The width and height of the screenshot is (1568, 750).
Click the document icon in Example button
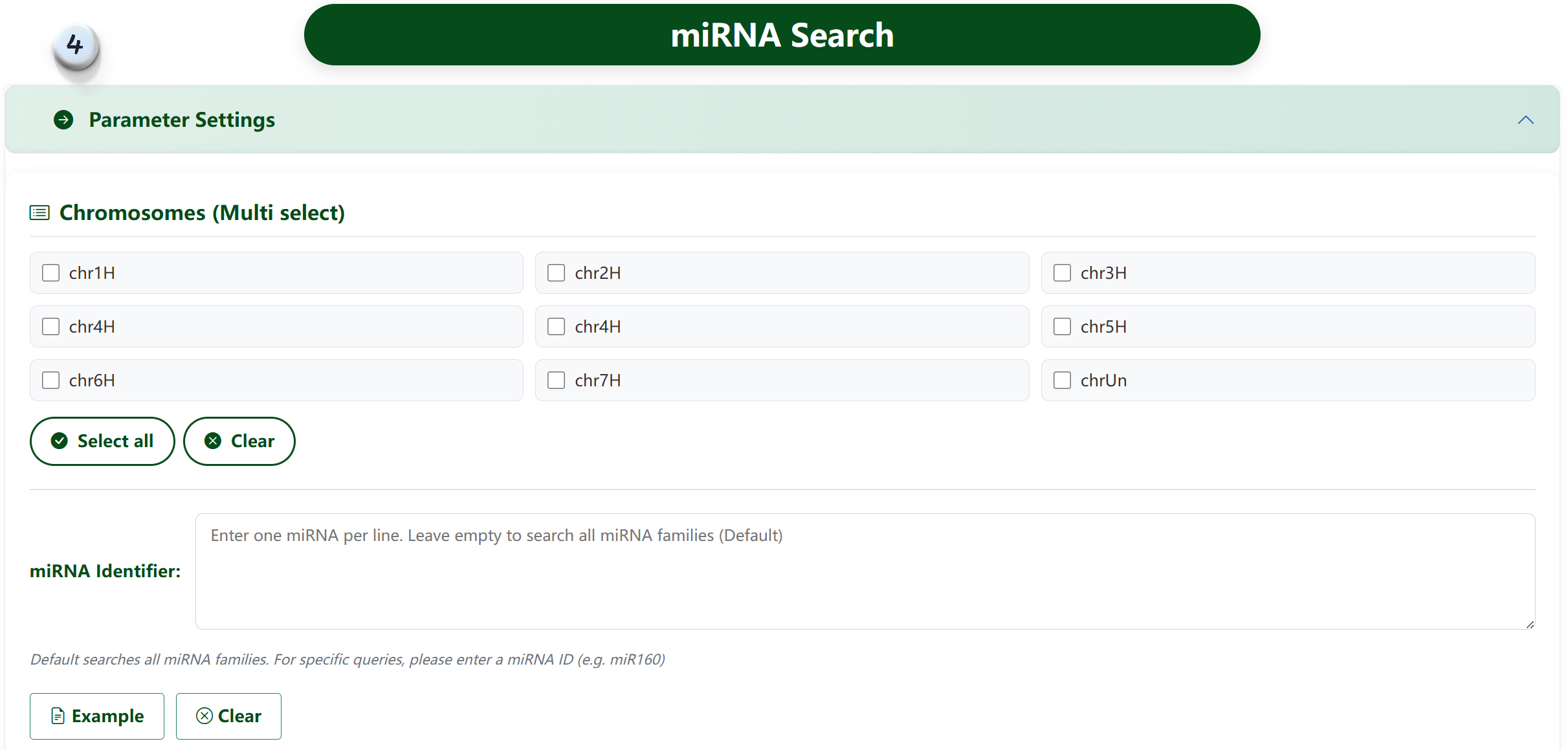[58, 716]
